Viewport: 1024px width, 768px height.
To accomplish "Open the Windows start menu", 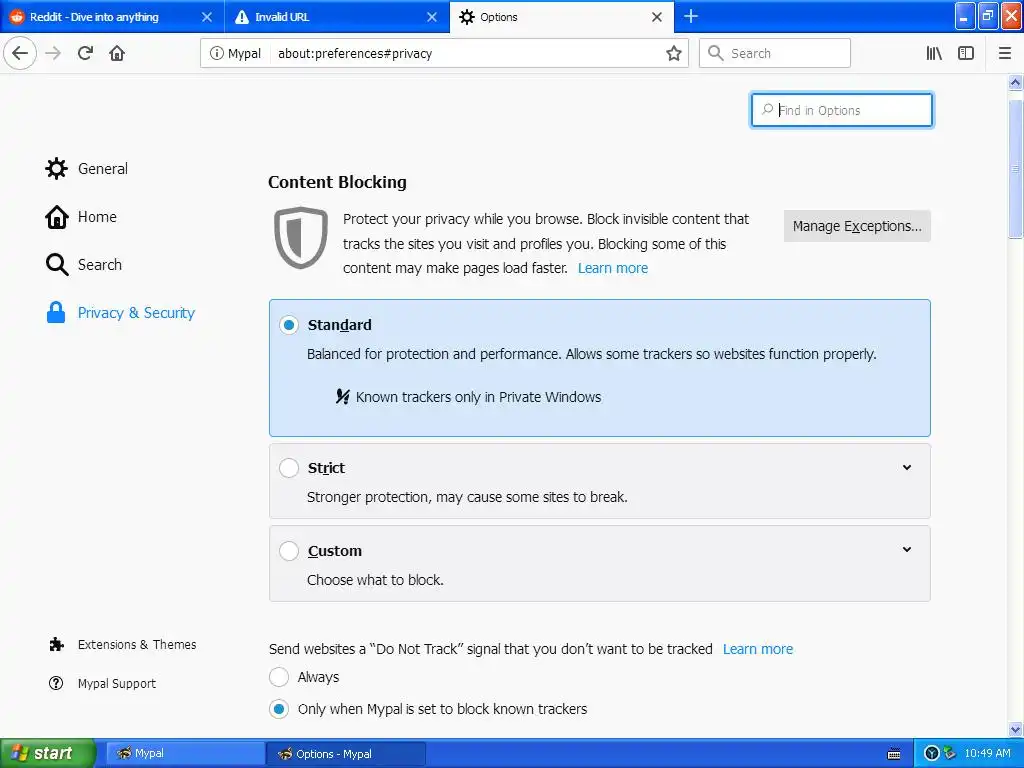I will (47, 753).
